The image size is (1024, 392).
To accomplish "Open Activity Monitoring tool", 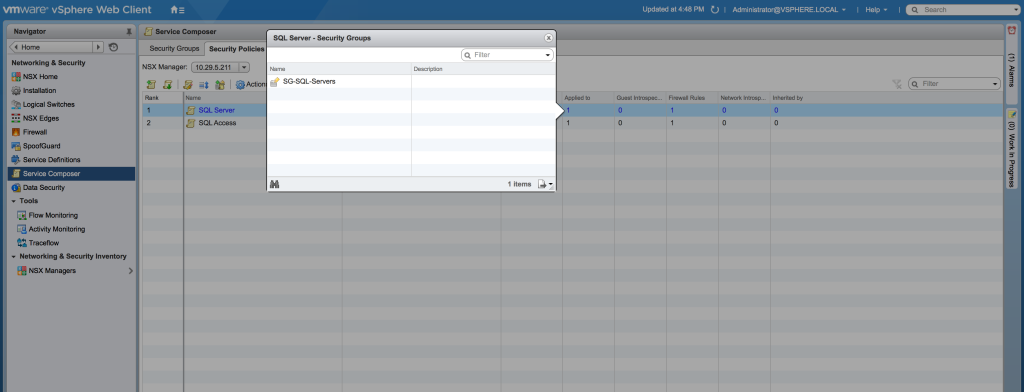I will click(56, 229).
